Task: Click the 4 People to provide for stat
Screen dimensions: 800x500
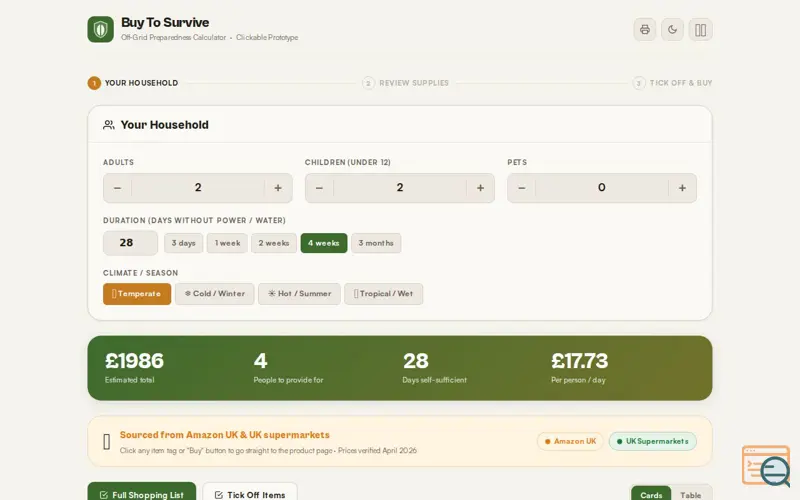Action: tap(288, 367)
